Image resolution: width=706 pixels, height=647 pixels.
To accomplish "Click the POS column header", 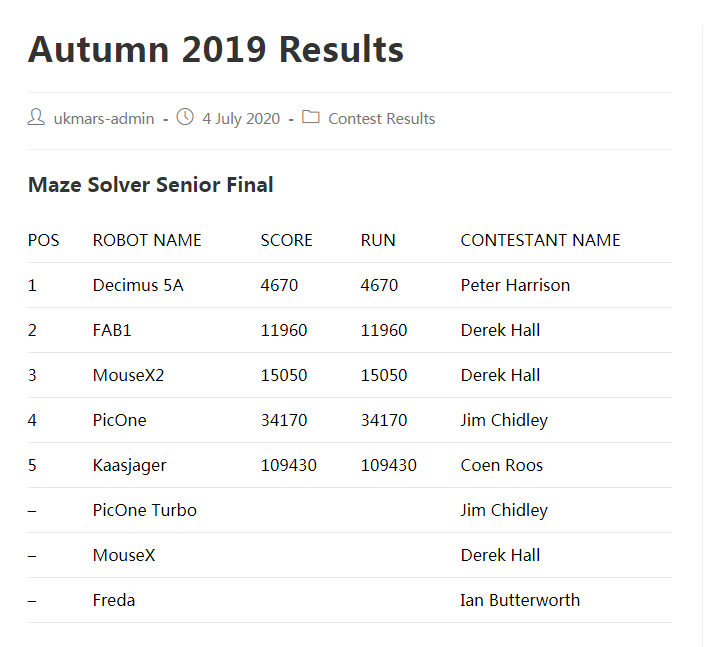I will (44, 240).
